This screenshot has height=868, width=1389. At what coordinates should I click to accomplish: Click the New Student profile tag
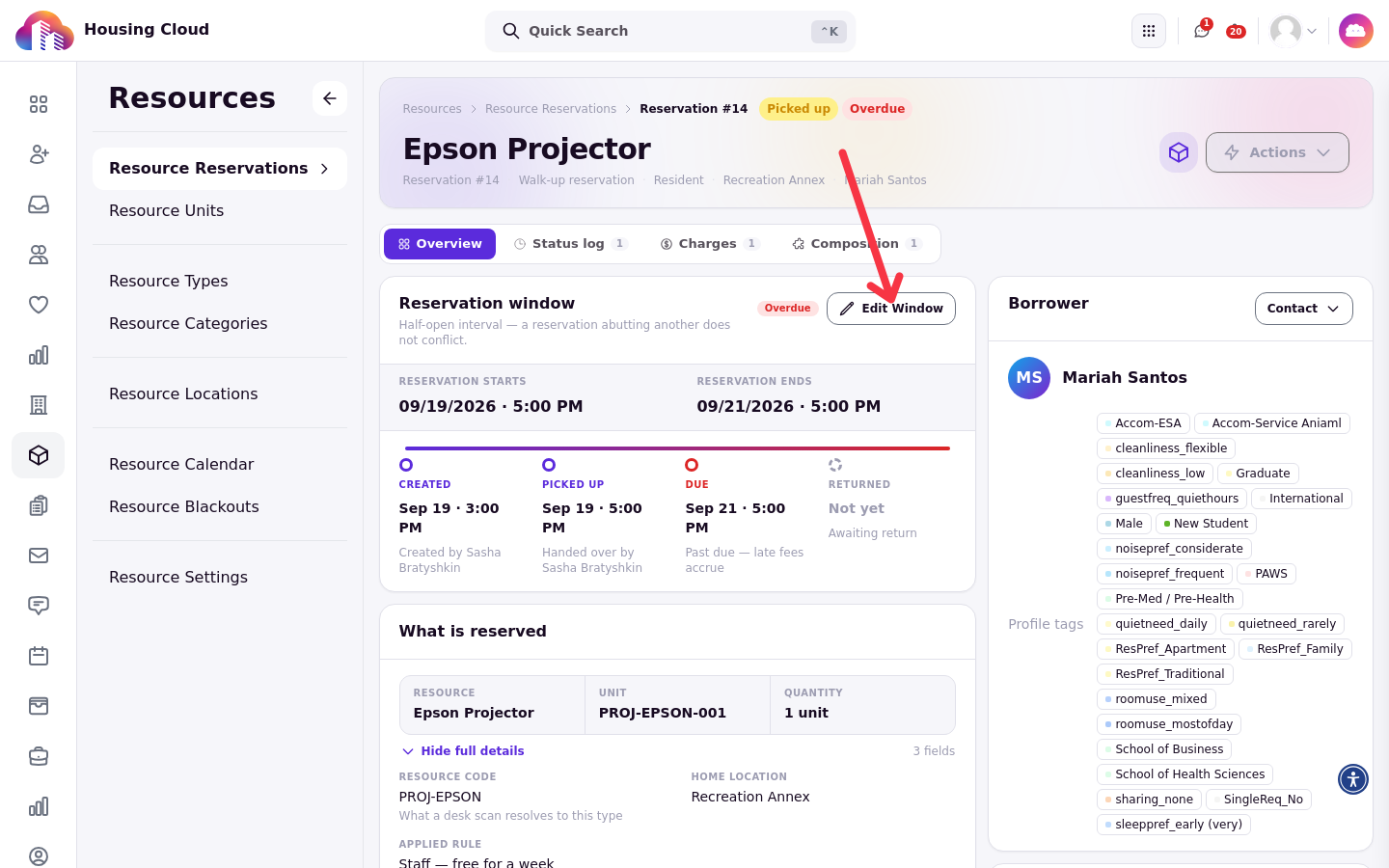pyautogui.click(x=1206, y=524)
